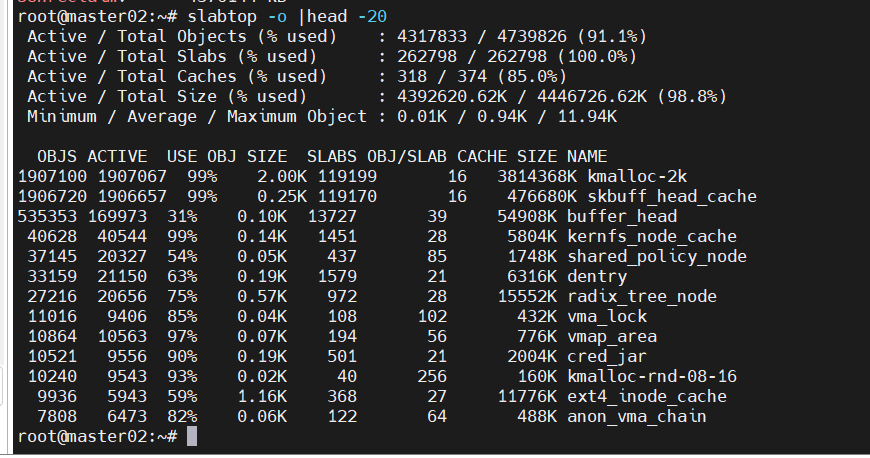The image size is (870, 458).
Task: Select the 15552K cache size value
Action: [527, 296]
